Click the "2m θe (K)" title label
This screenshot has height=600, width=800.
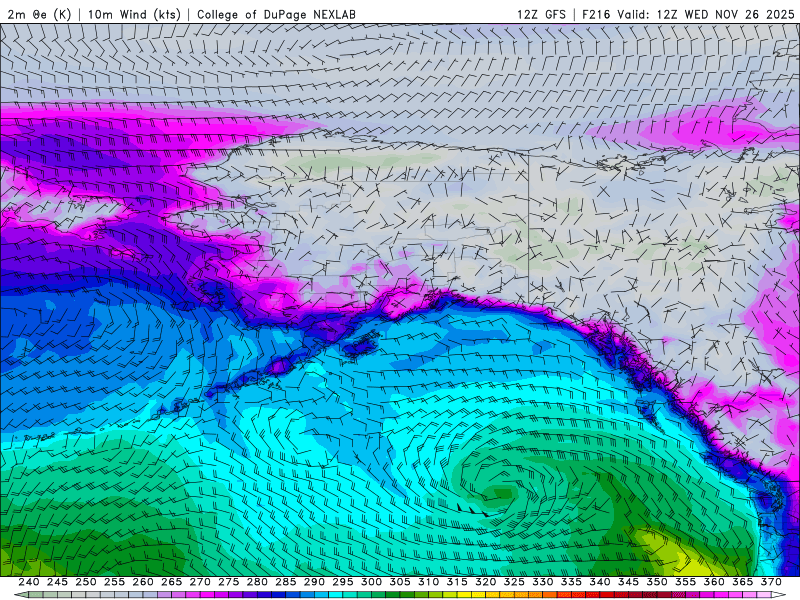[x=39, y=15]
